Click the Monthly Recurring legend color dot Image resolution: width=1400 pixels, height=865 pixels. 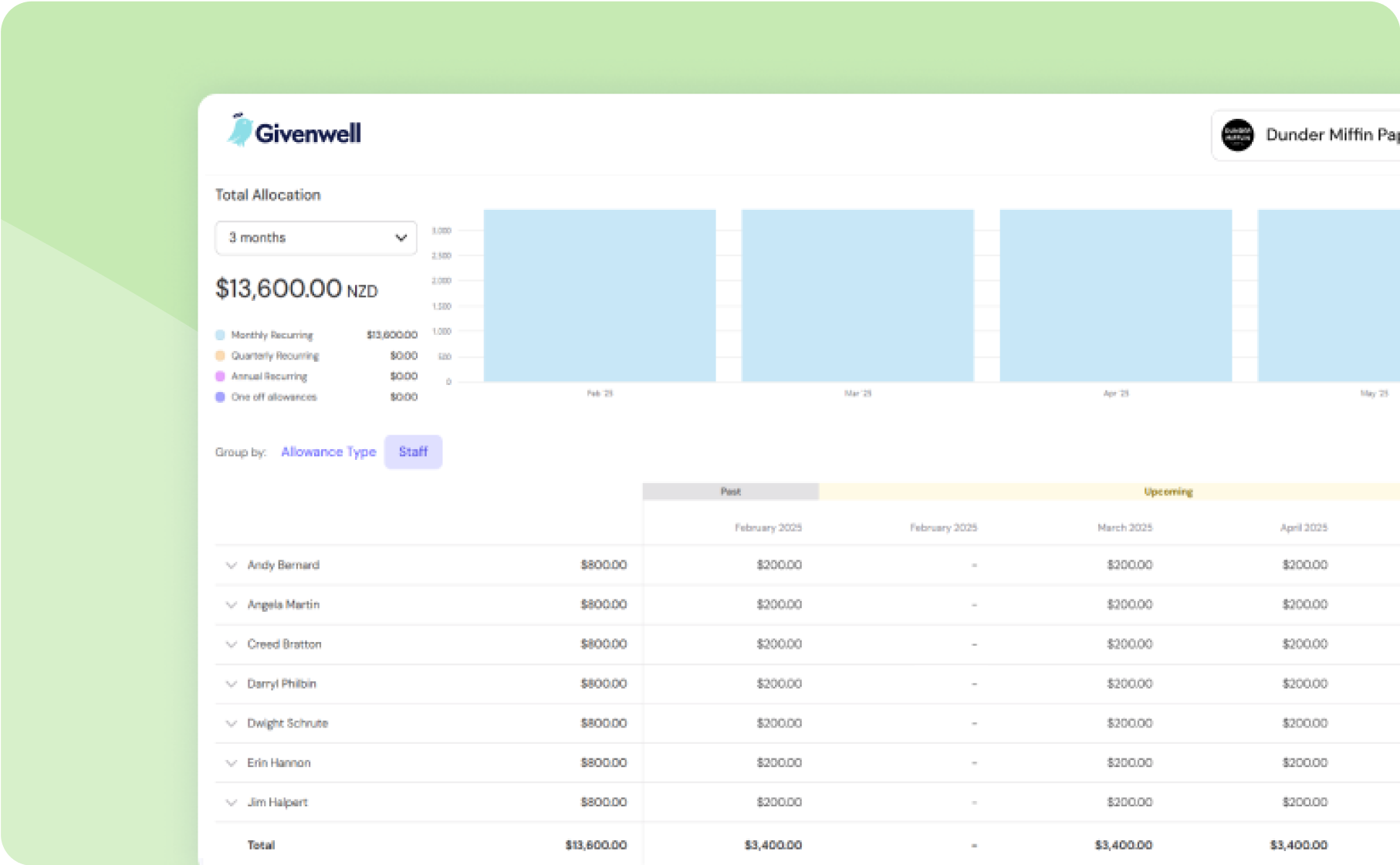coord(220,335)
